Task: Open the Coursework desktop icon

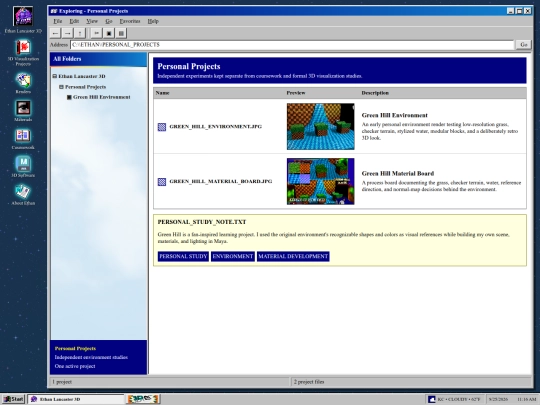Action: click(23, 138)
